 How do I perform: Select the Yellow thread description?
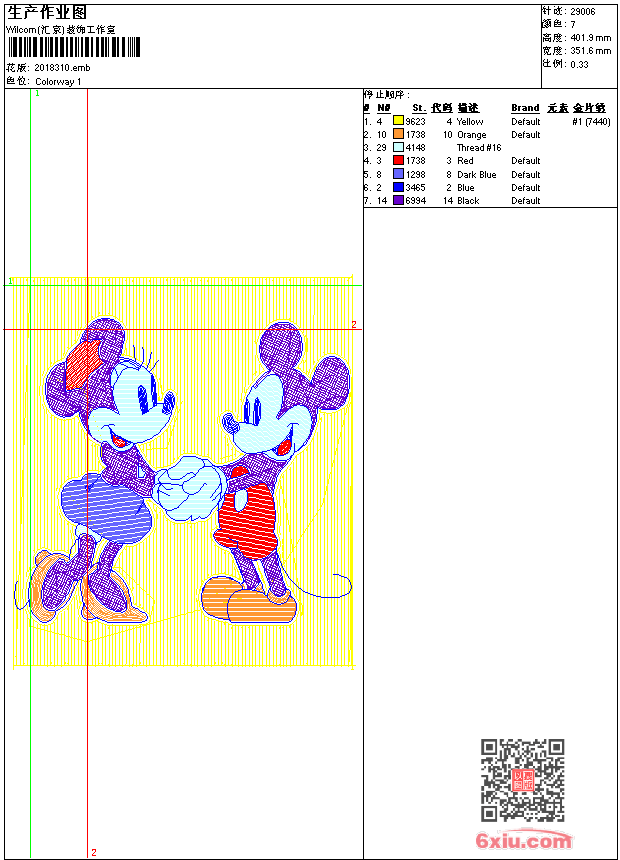(470, 122)
